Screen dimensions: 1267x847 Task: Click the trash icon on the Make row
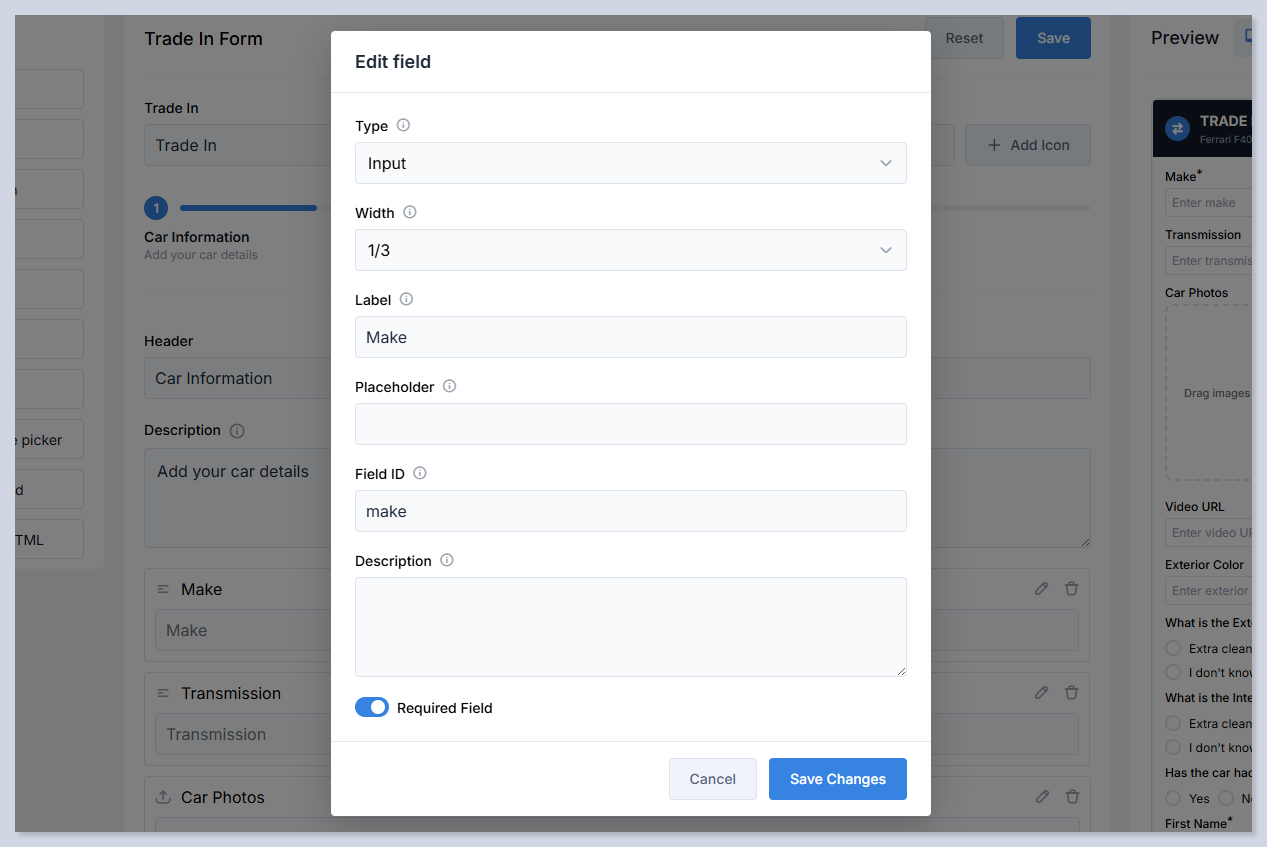tap(1072, 589)
